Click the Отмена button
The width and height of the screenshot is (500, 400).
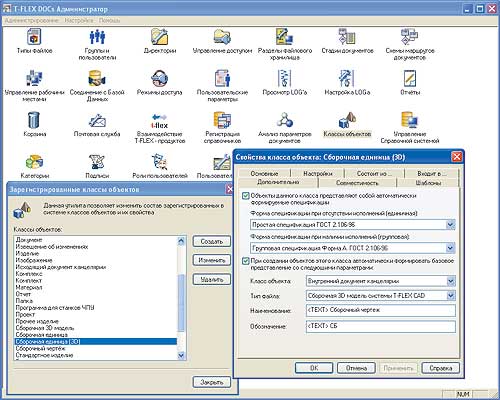pyautogui.click(x=356, y=368)
